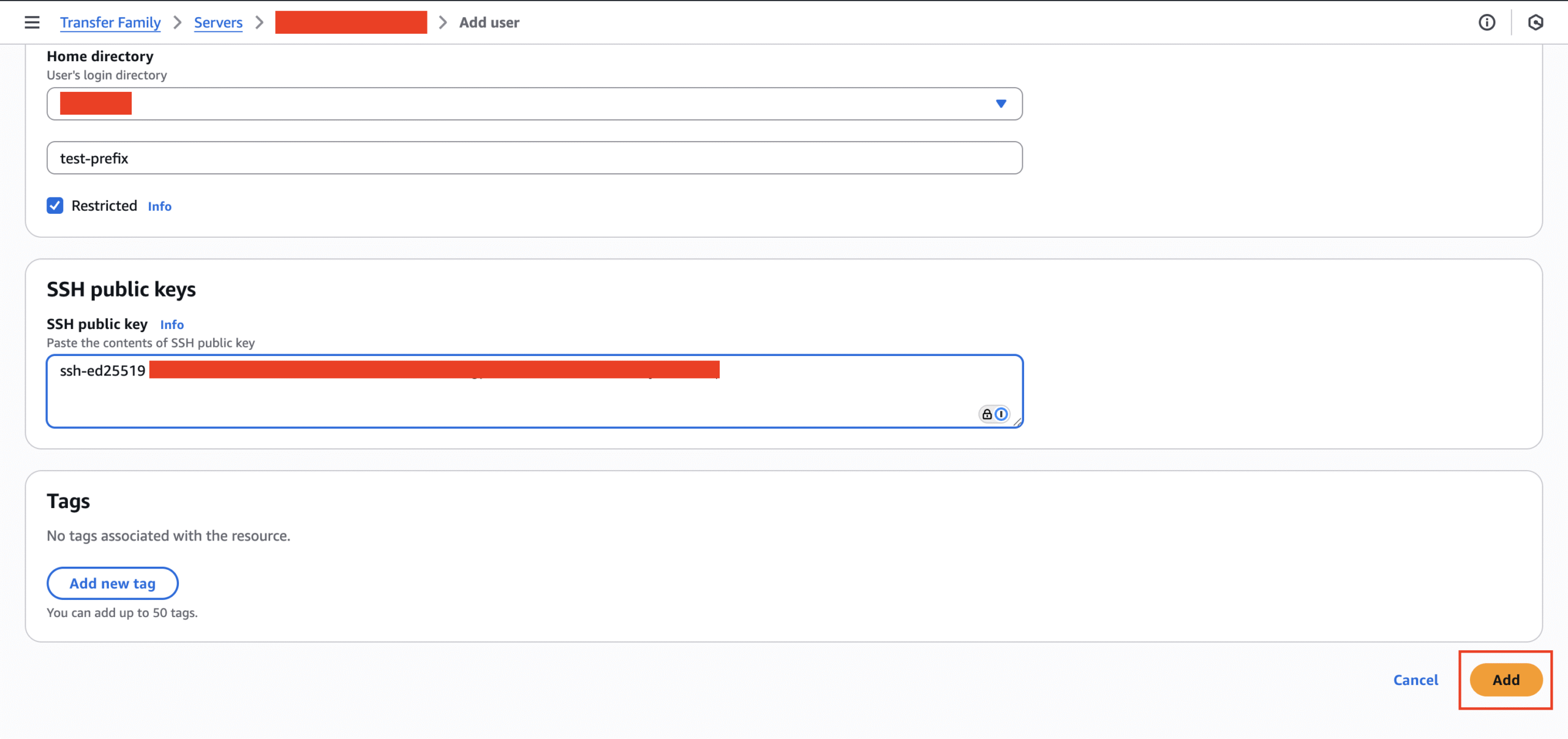This screenshot has width=1568, height=739.
Task: Click the orange Add button
Action: pos(1506,680)
